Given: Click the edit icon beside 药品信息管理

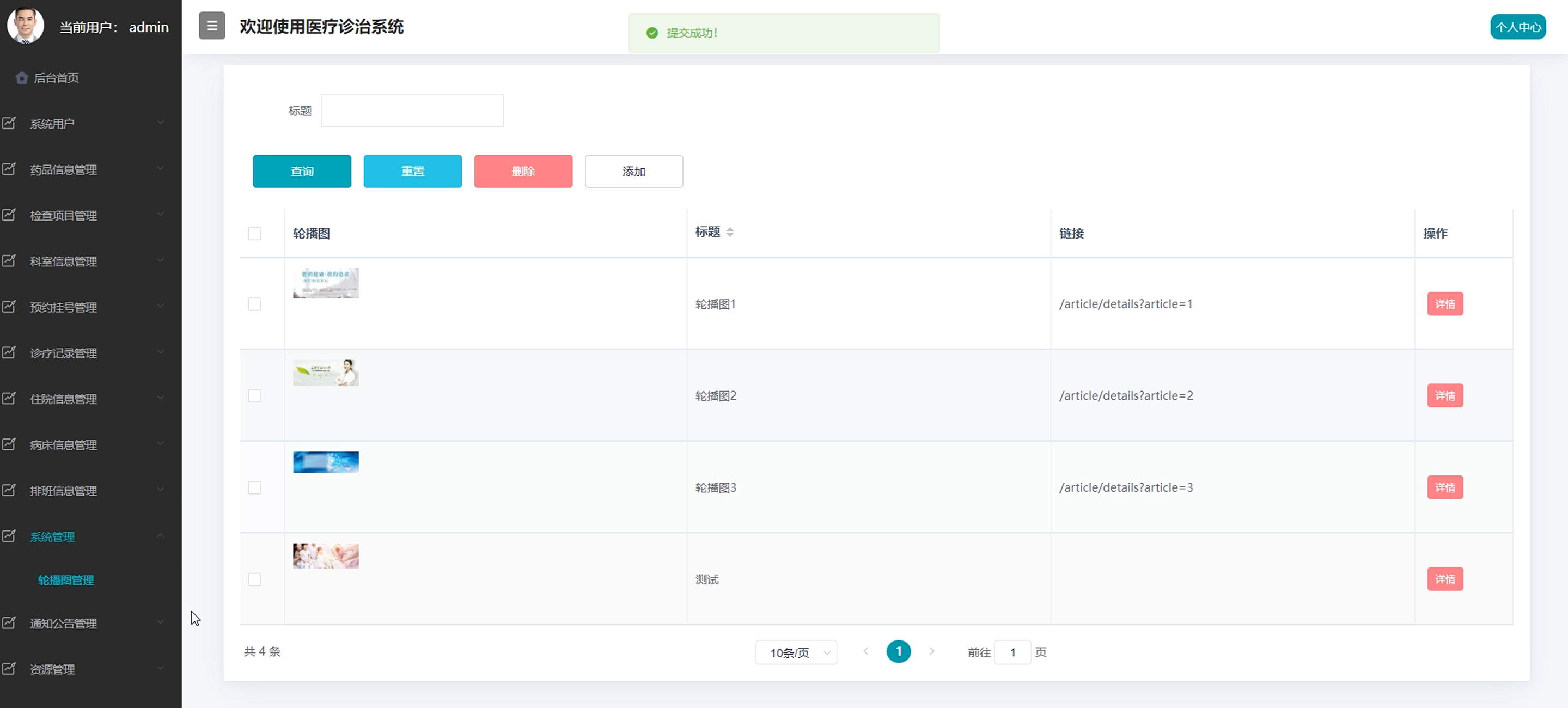Looking at the screenshot, I should (x=9, y=169).
